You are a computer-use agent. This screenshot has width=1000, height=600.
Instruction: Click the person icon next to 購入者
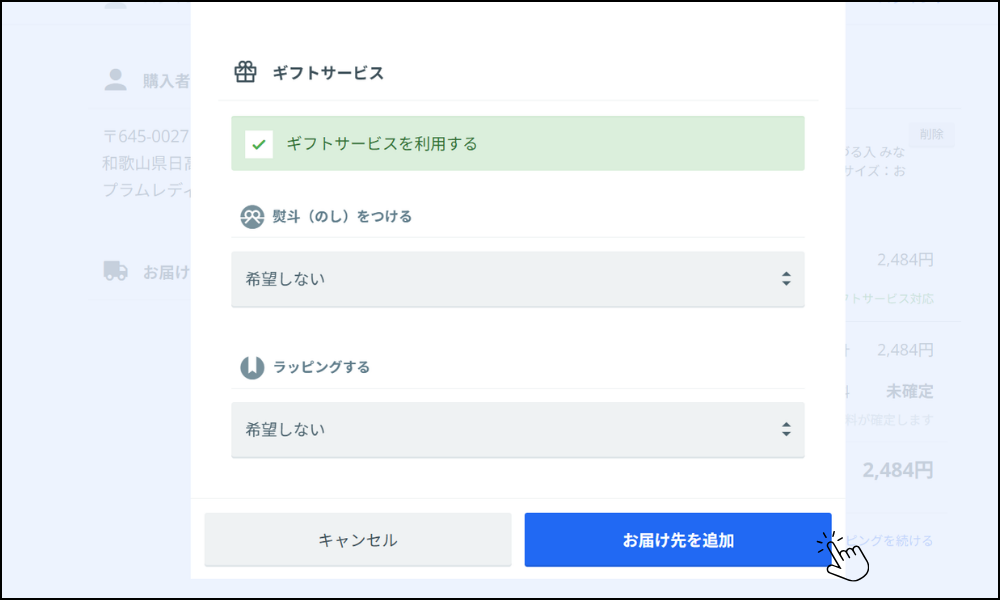pyautogui.click(x=116, y=80)
